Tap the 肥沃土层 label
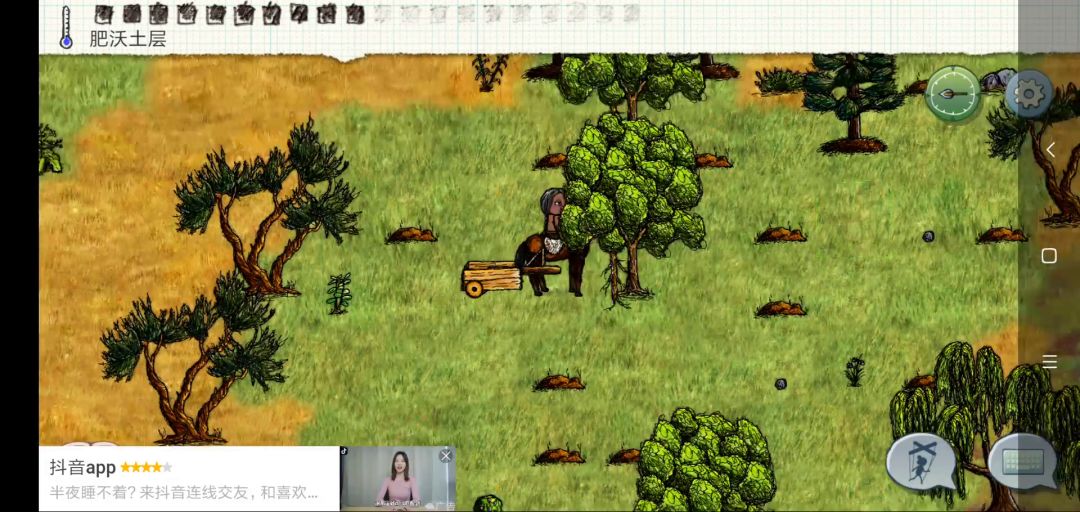 pyautogui.click(x=127, y=39)
